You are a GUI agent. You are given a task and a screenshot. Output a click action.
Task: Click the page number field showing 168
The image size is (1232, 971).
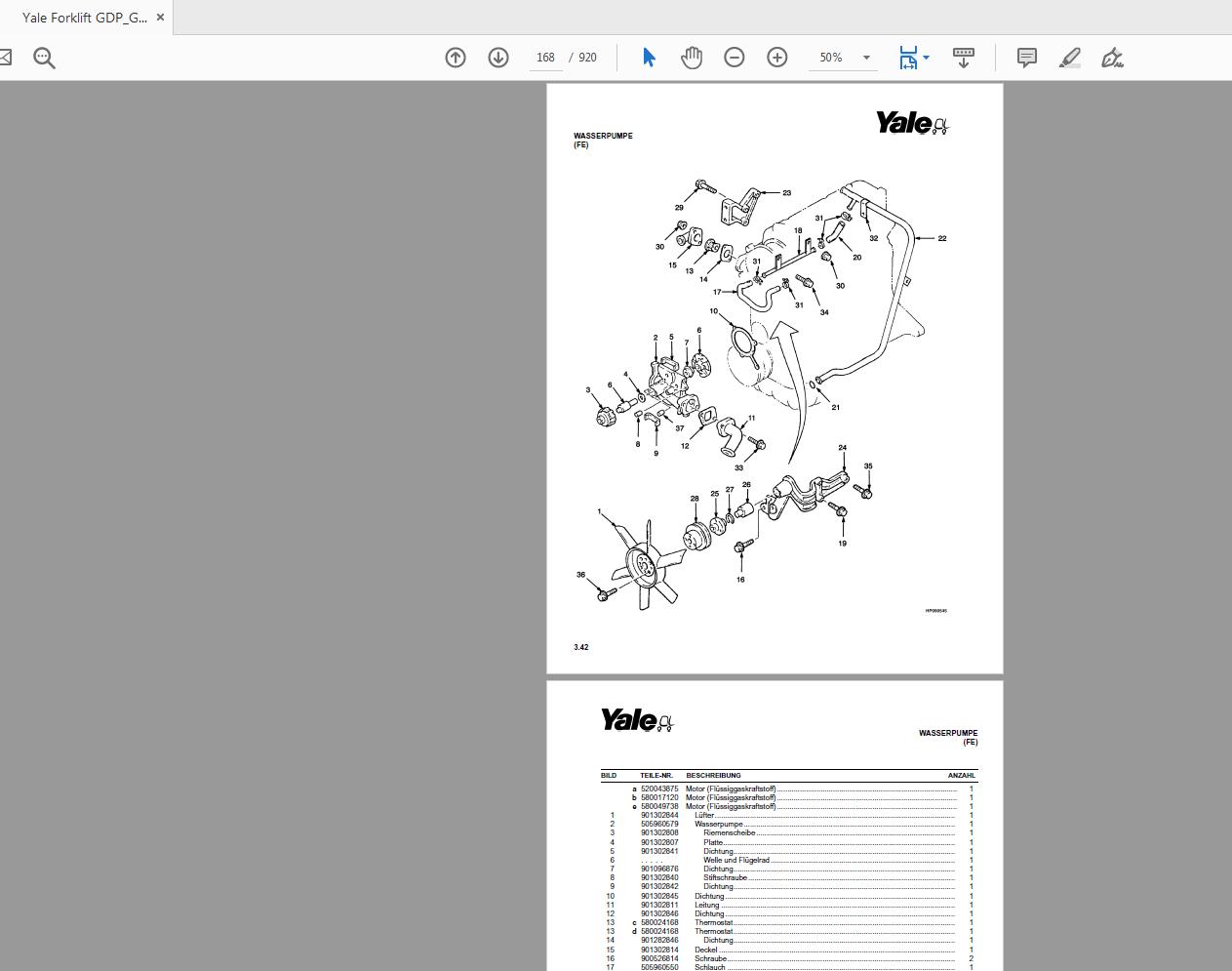click(x=545, y=58)
